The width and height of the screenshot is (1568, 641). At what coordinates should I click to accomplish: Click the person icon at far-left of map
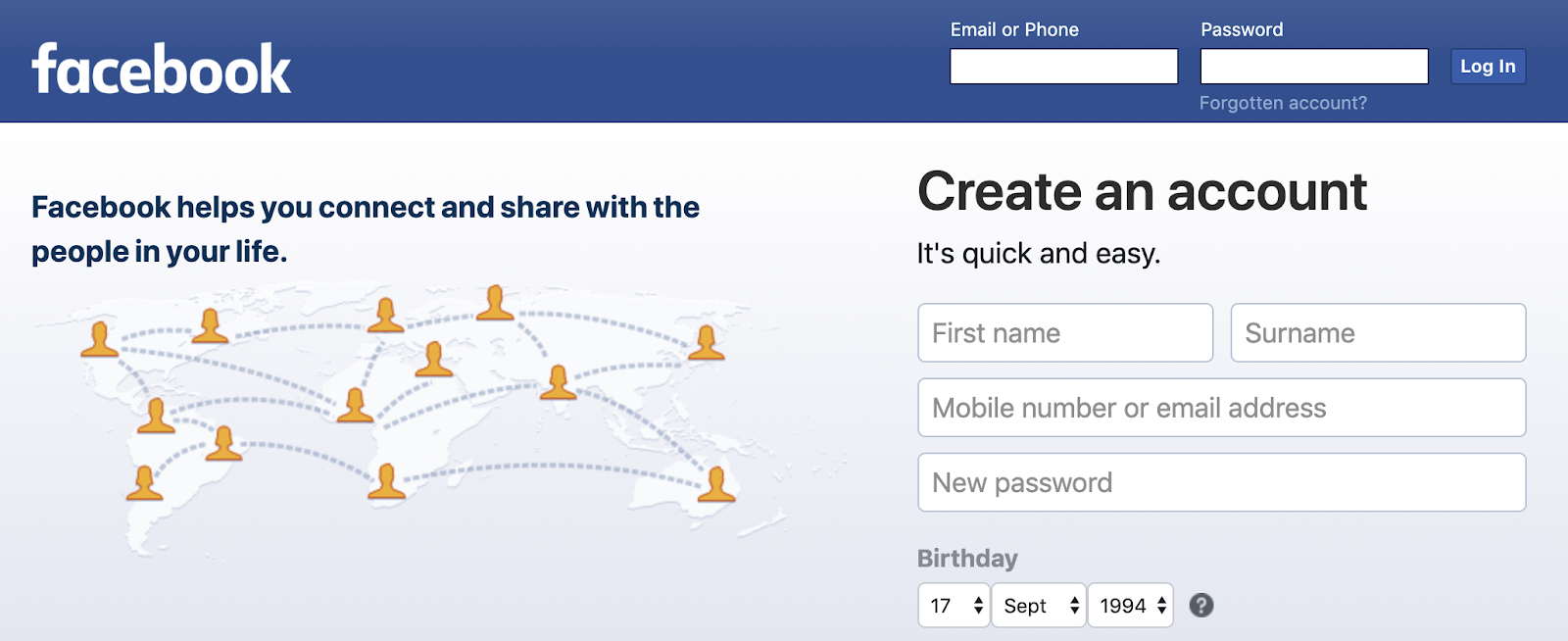coord(99,339)
